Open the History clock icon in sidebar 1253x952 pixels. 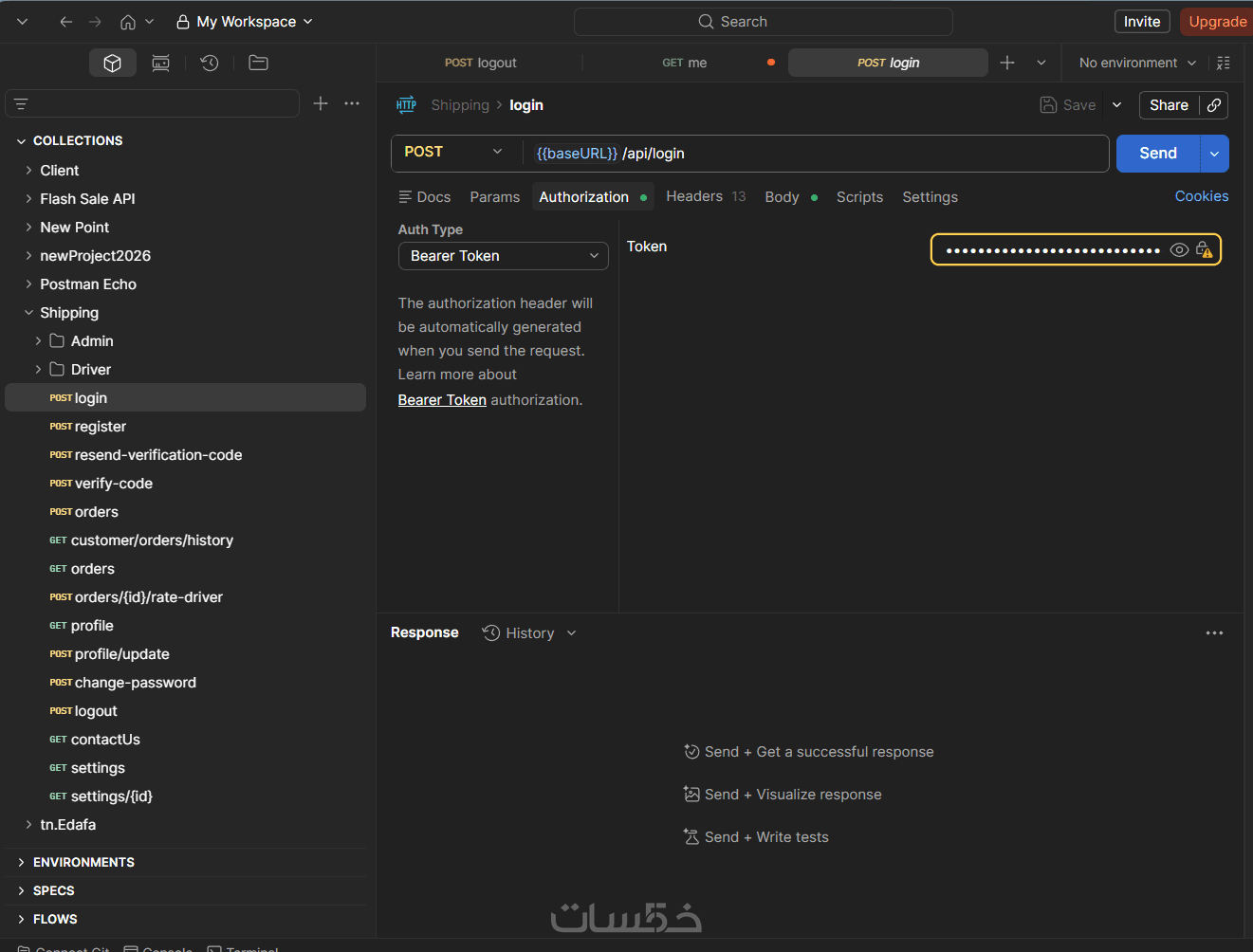point(210,63)
